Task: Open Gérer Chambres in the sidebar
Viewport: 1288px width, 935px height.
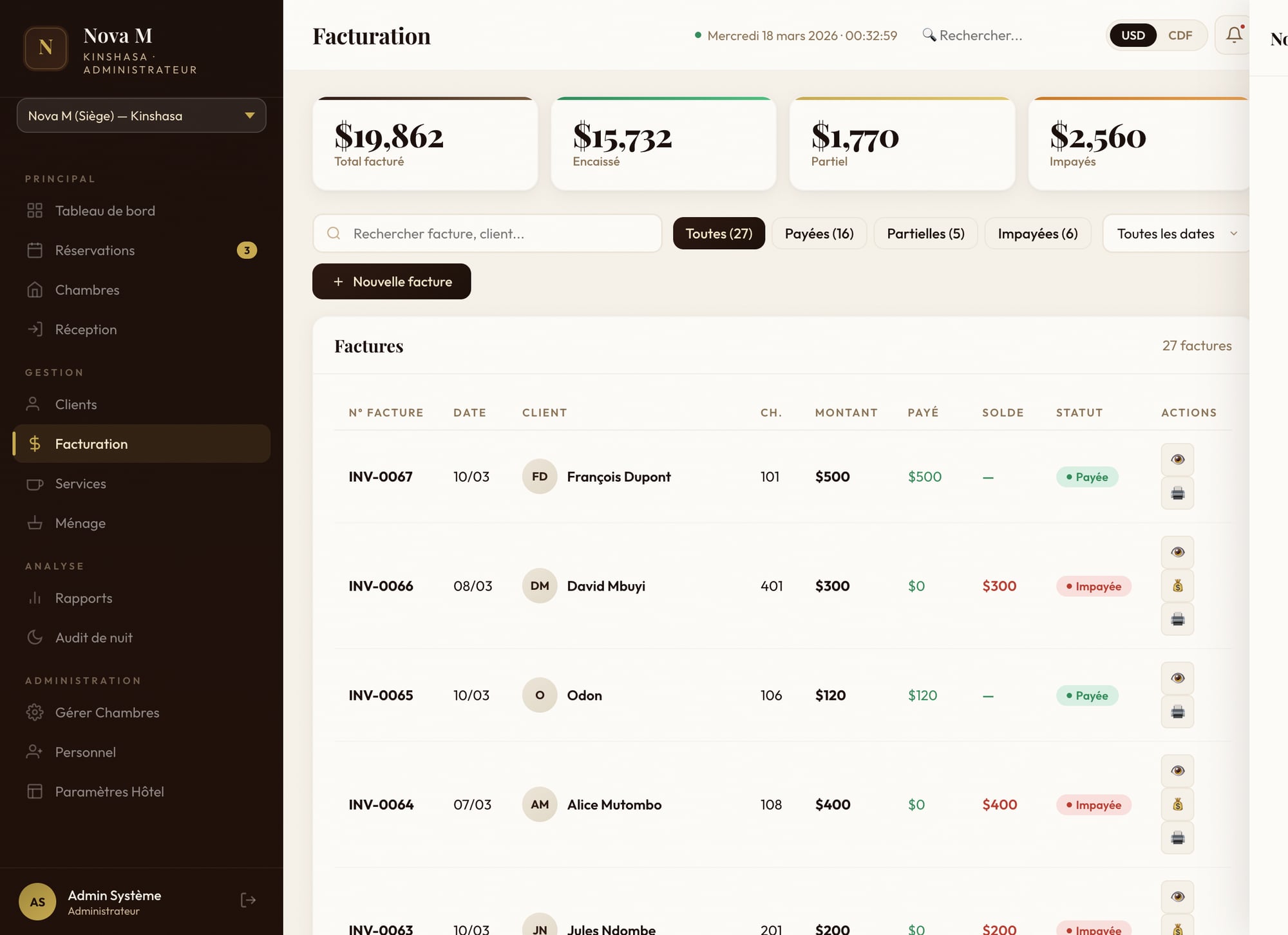Action: click(x=107, y=713)
